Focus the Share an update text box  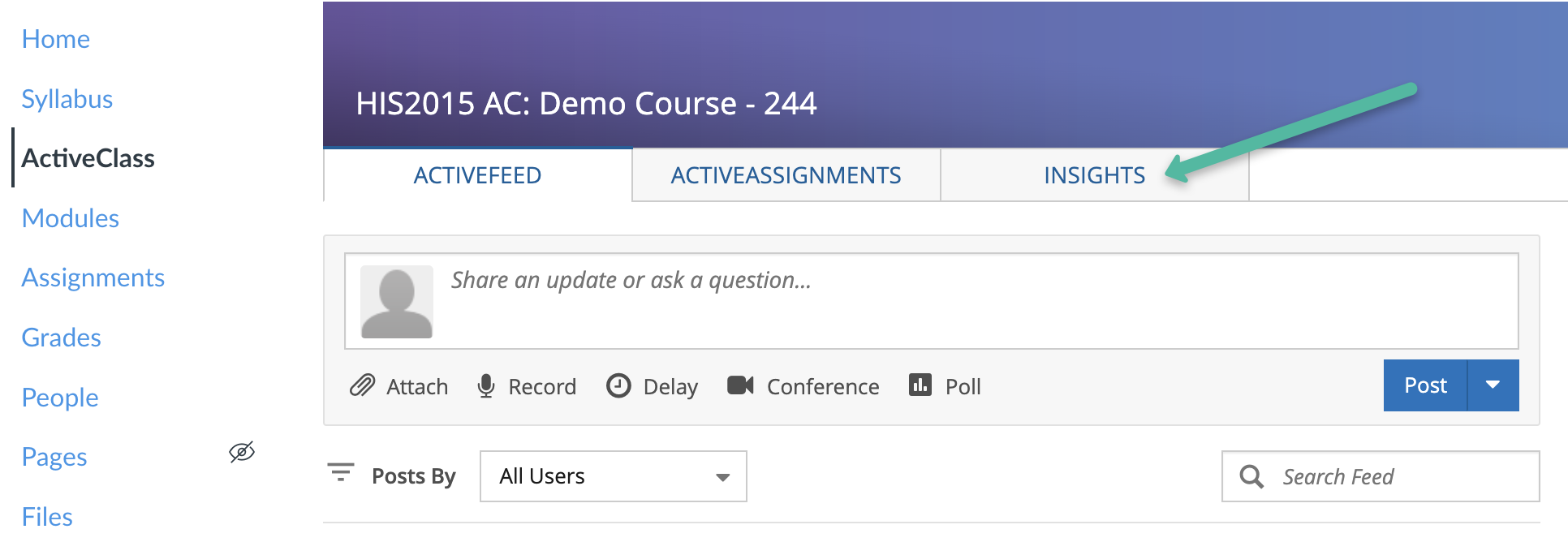click(932, 301)
